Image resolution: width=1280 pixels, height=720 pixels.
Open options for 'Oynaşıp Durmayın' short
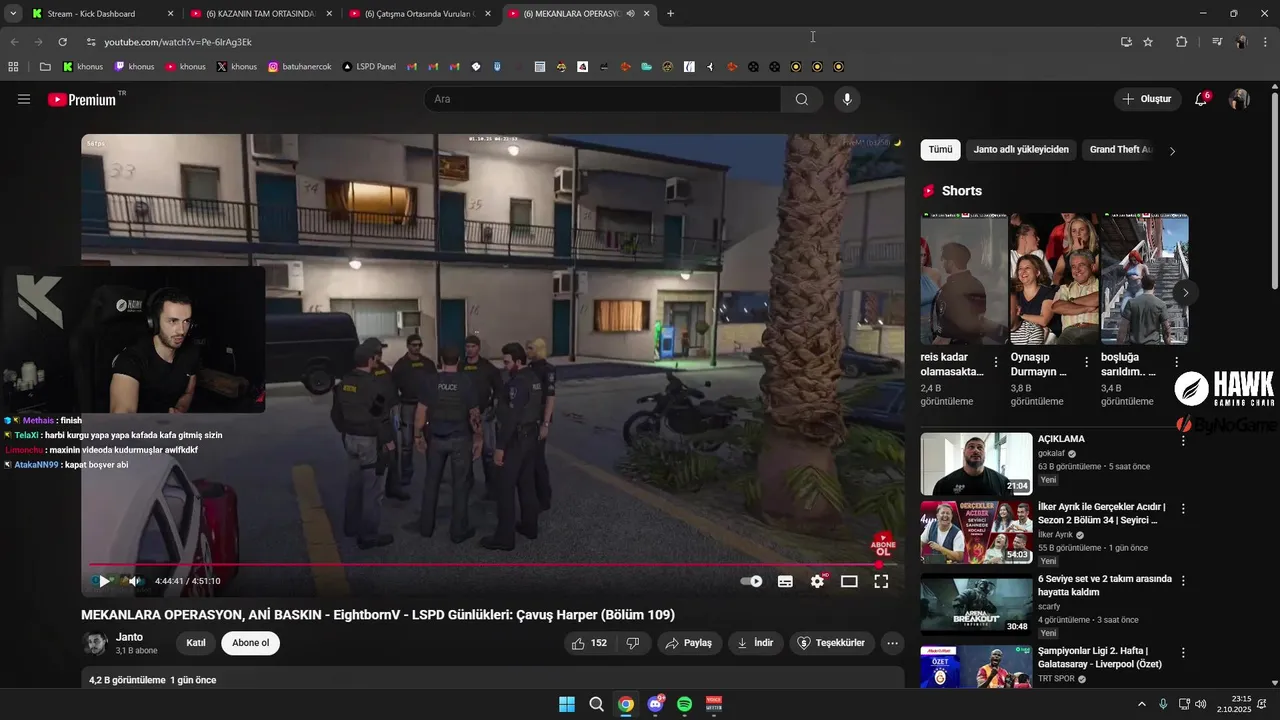click(1086, 362)
